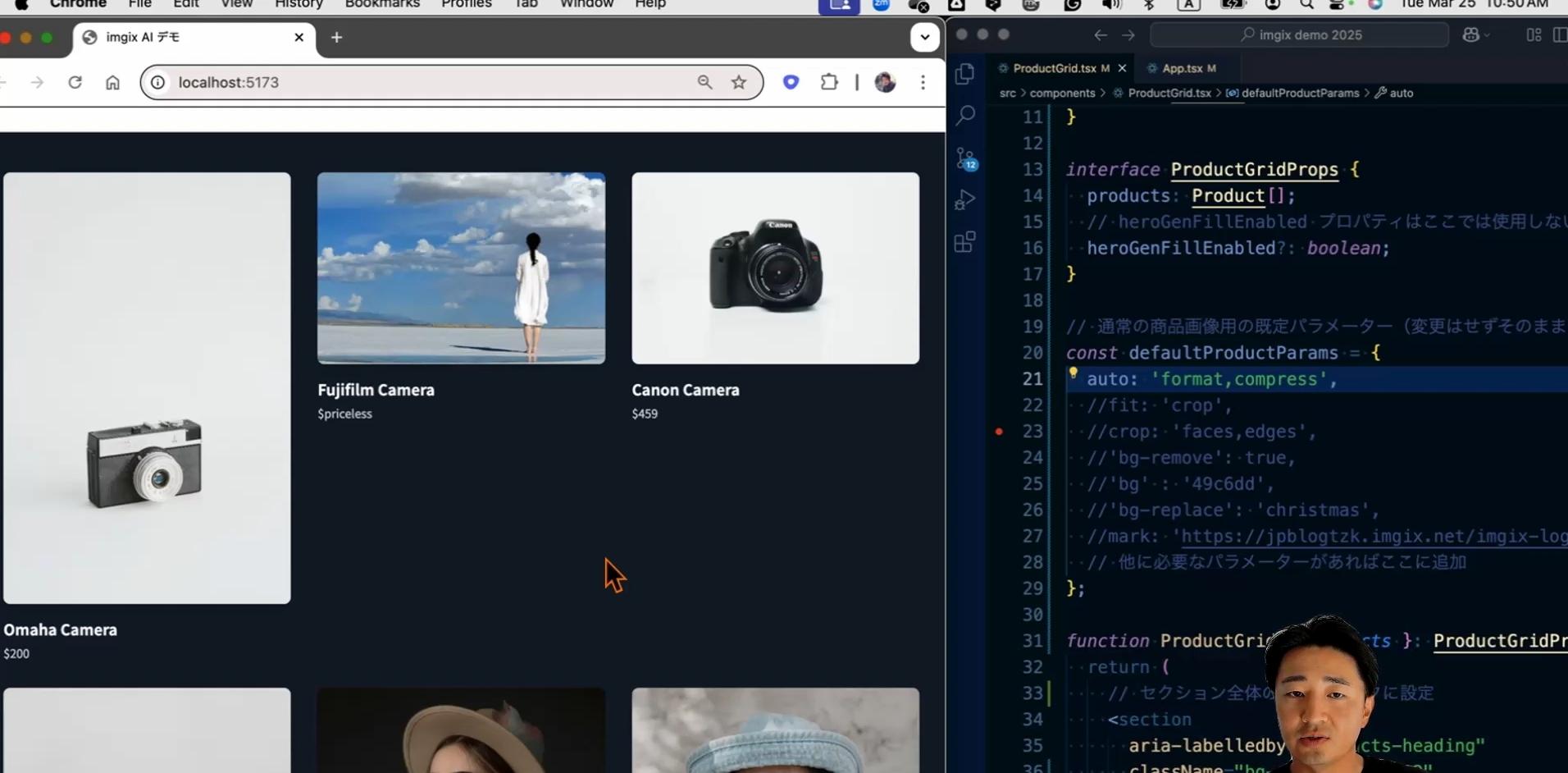Click the defaultProductParams breadcrumb
The image size is (1568, 773).
(1300, 93)
